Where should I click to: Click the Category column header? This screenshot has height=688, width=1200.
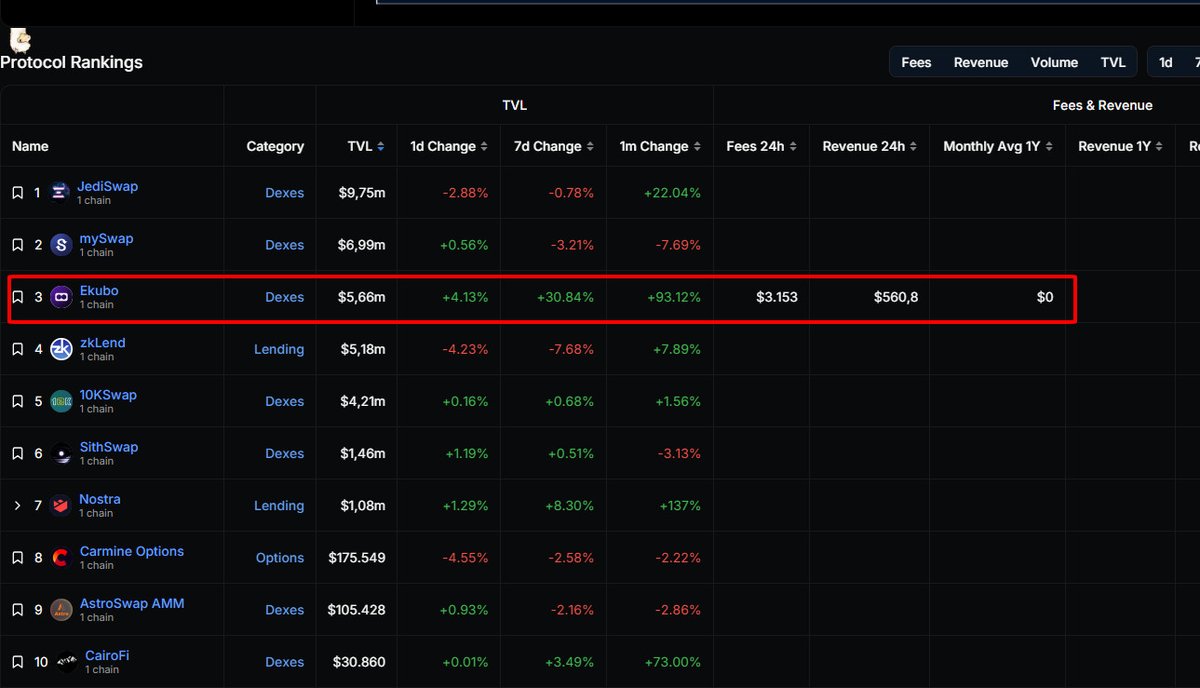tap(275, 146)
